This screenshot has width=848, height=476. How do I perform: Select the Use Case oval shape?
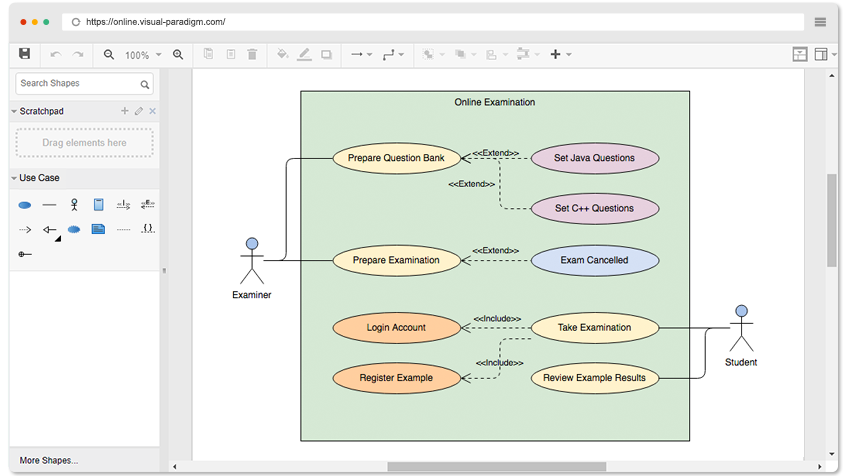click(25, 205)
